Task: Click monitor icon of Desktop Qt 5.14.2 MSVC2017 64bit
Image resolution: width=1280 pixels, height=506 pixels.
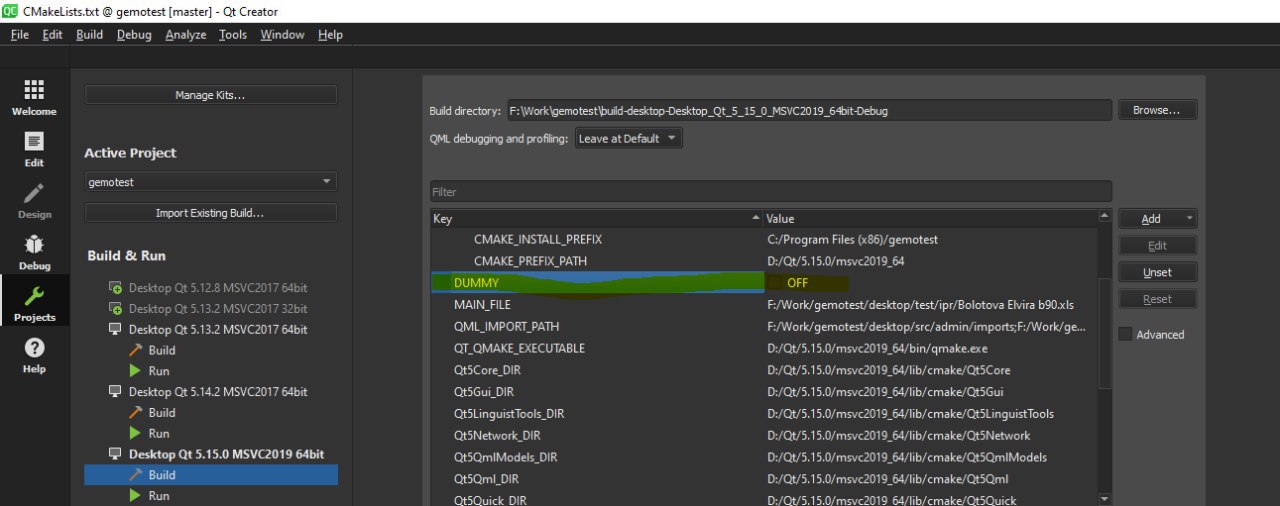Action: (x=116, y=391)
